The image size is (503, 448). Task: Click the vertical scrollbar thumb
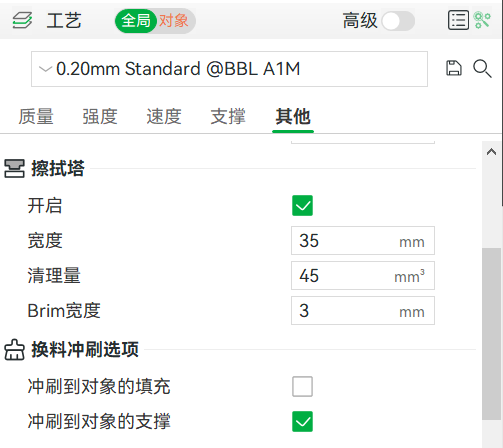click(x=491, y=334)
